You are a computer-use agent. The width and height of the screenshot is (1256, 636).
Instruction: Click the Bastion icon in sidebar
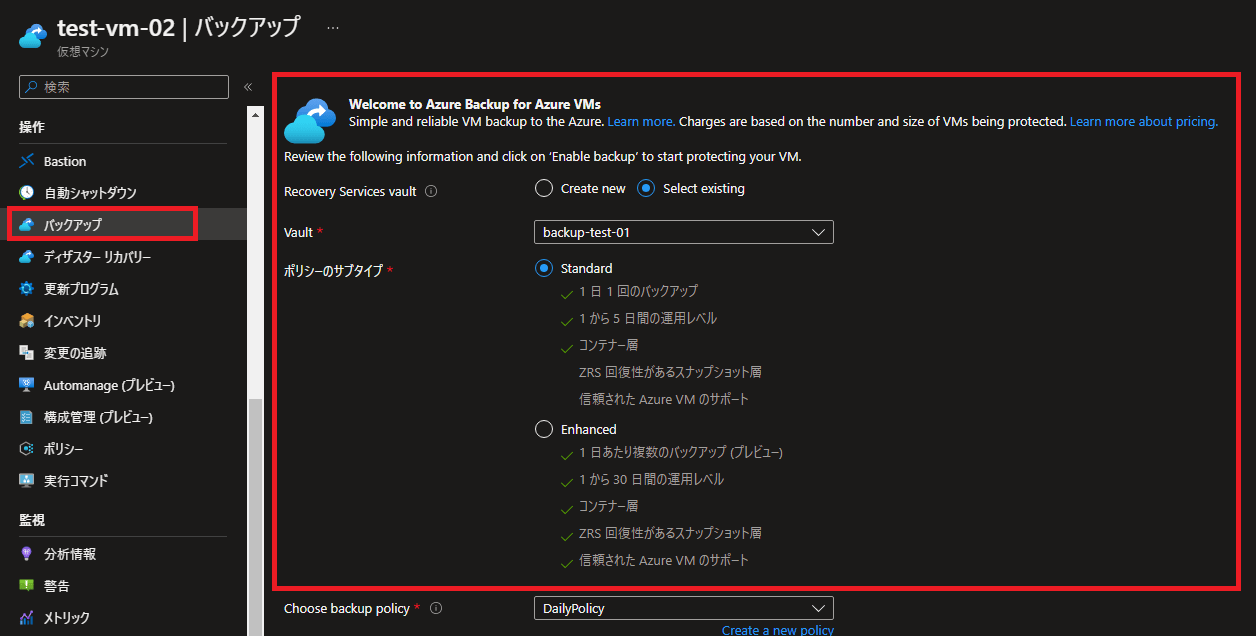[27, 161]
